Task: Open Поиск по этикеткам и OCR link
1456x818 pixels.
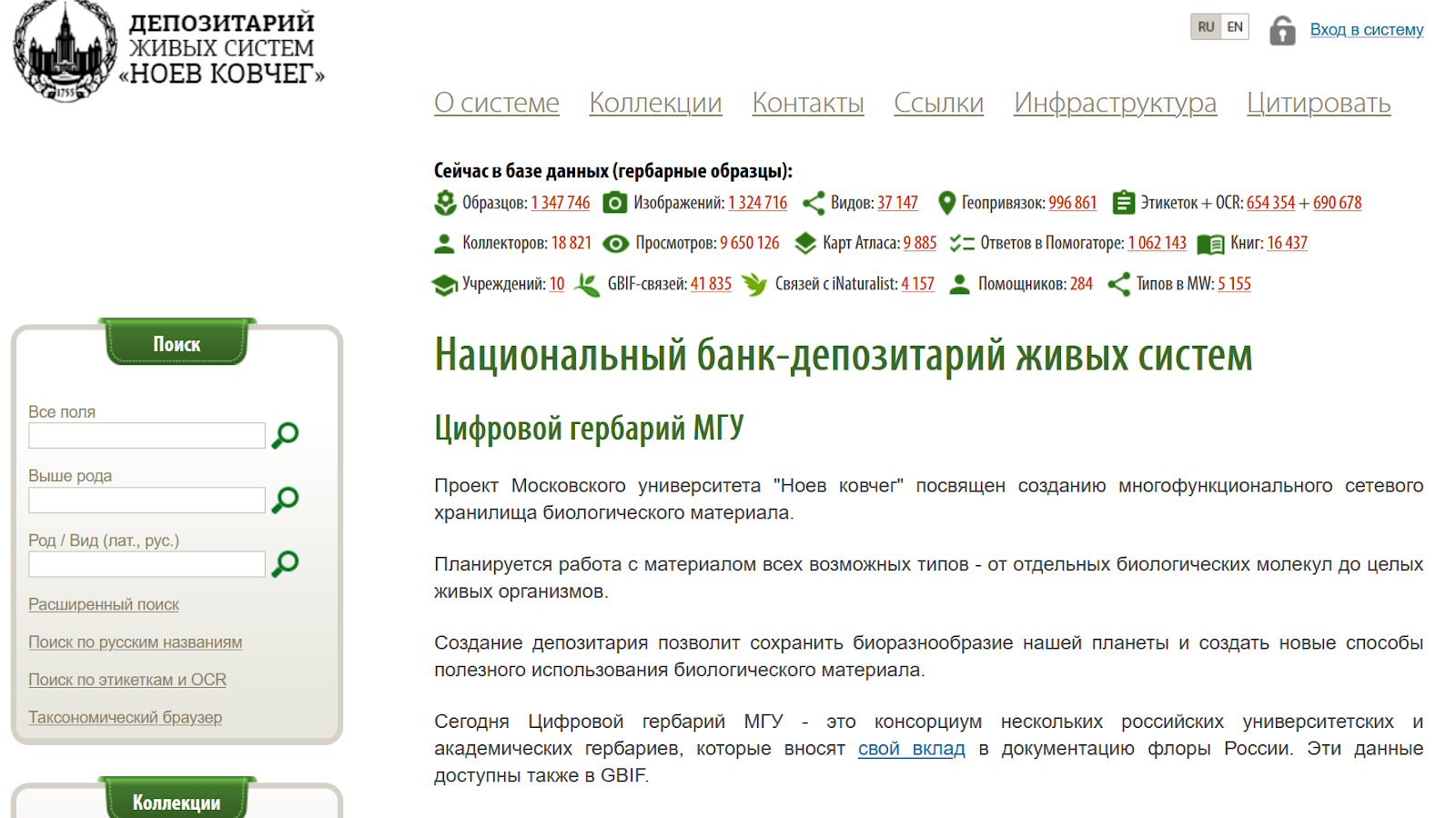Action: coord(127,680)
